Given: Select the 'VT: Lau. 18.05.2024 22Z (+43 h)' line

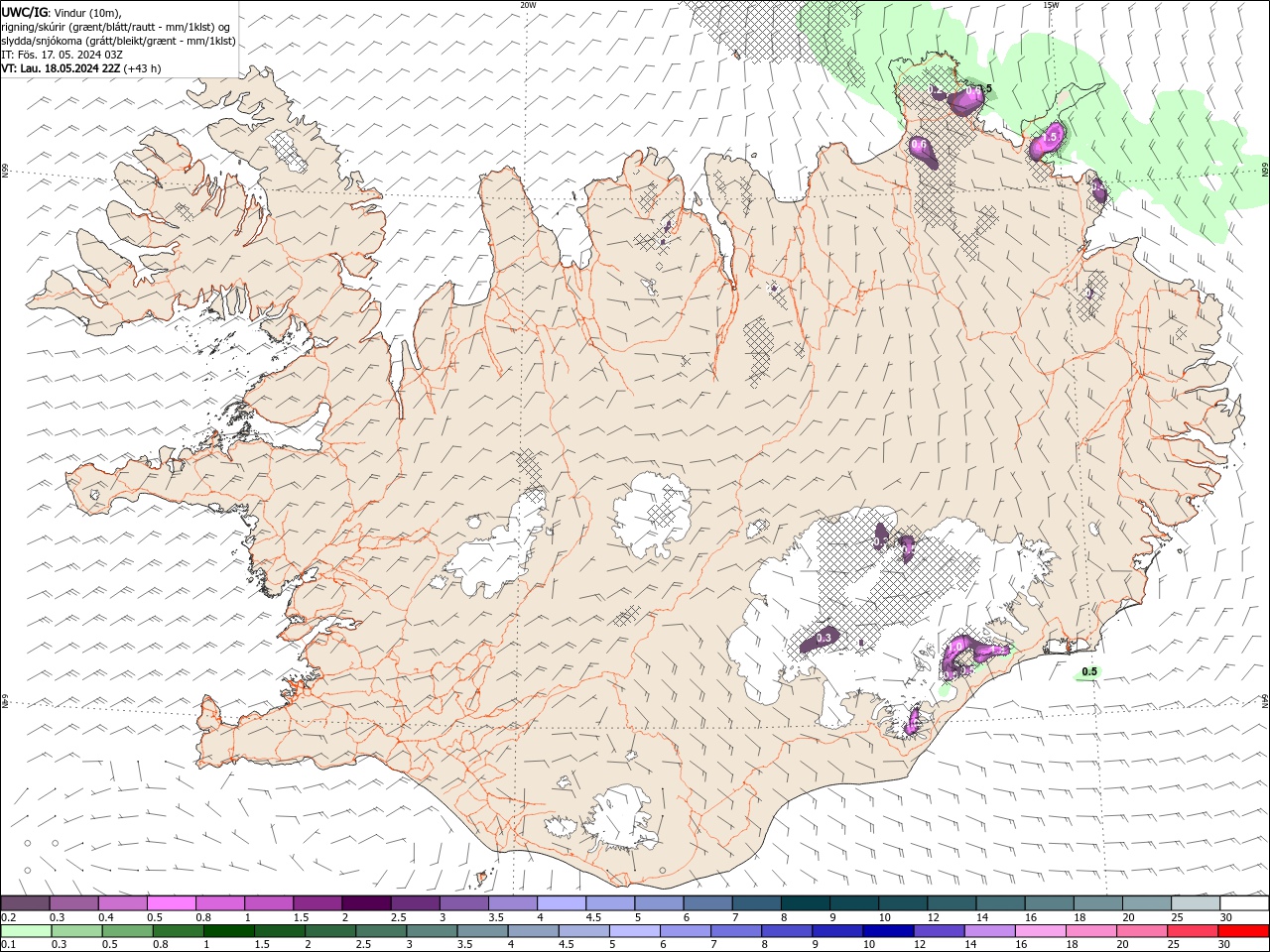Looking at the screenshot, I should 80,68.
